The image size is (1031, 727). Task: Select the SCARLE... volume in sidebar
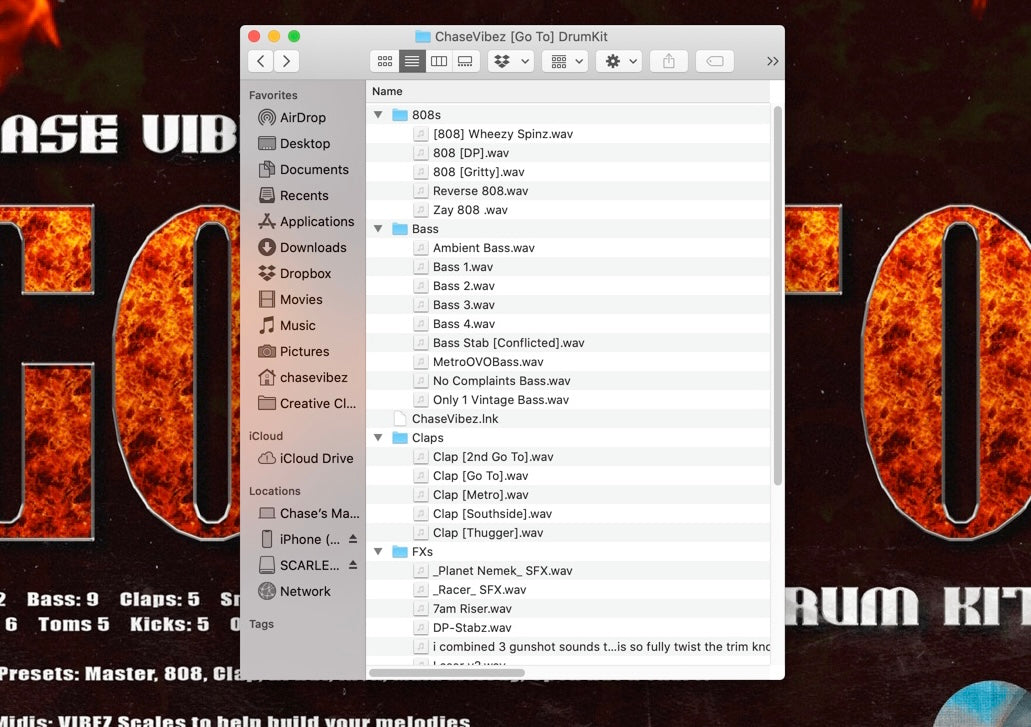299,565
